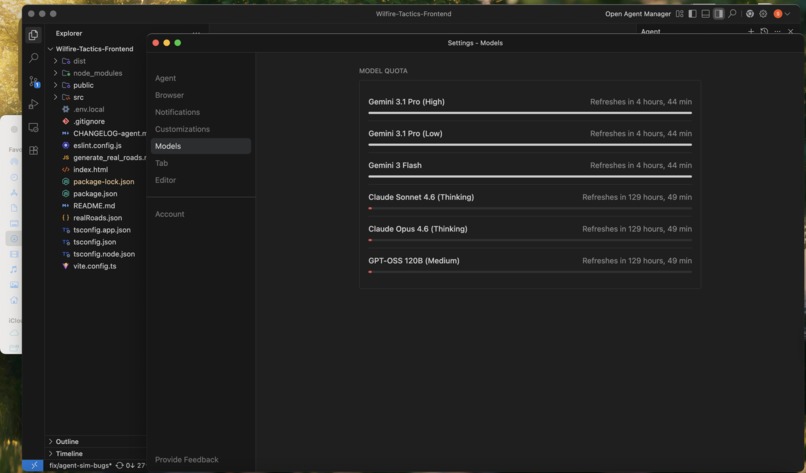Open eslint.config.js in Explorer
The height and width of the screenshot is (473, 806).
pyautogui.click(x=97, y=145)
